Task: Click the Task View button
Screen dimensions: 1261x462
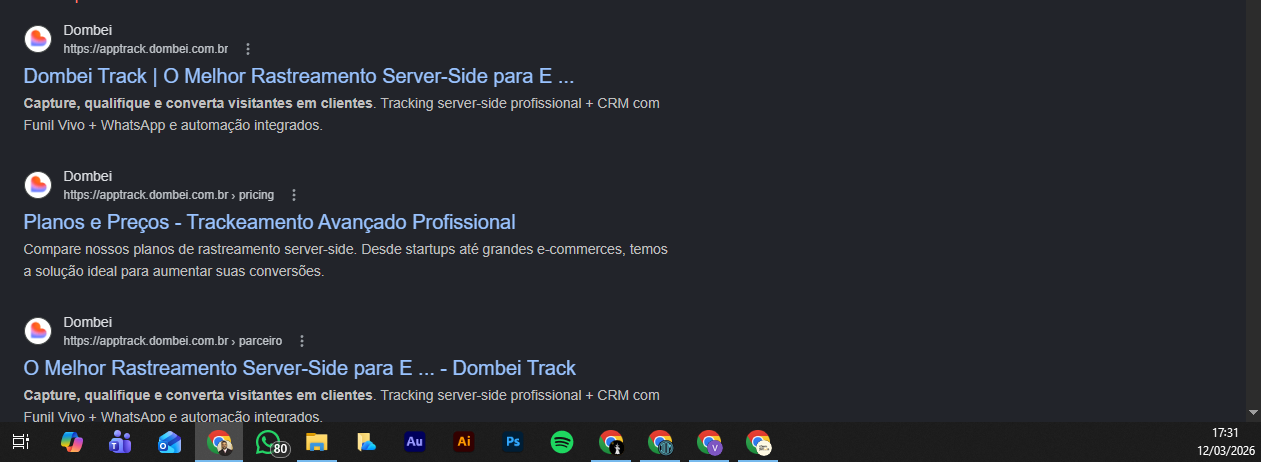Action: pos(21,442)
